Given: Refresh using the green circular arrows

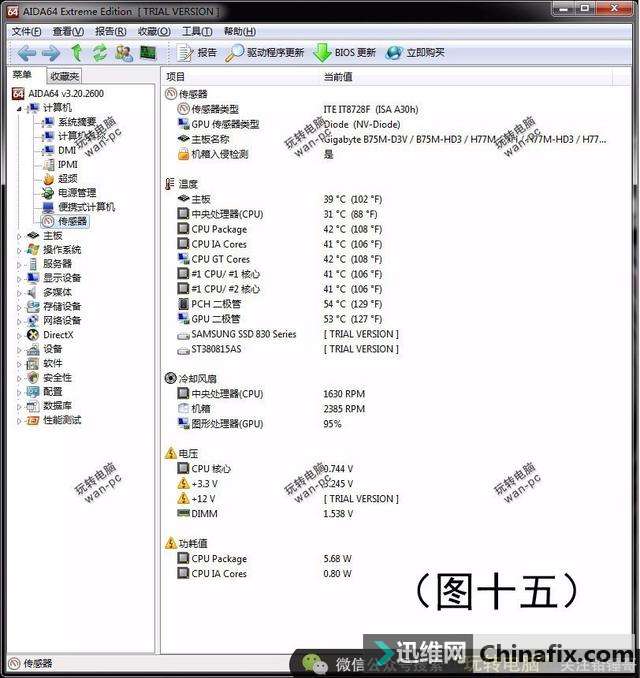Looking at the screenshot, I should 100,53.
